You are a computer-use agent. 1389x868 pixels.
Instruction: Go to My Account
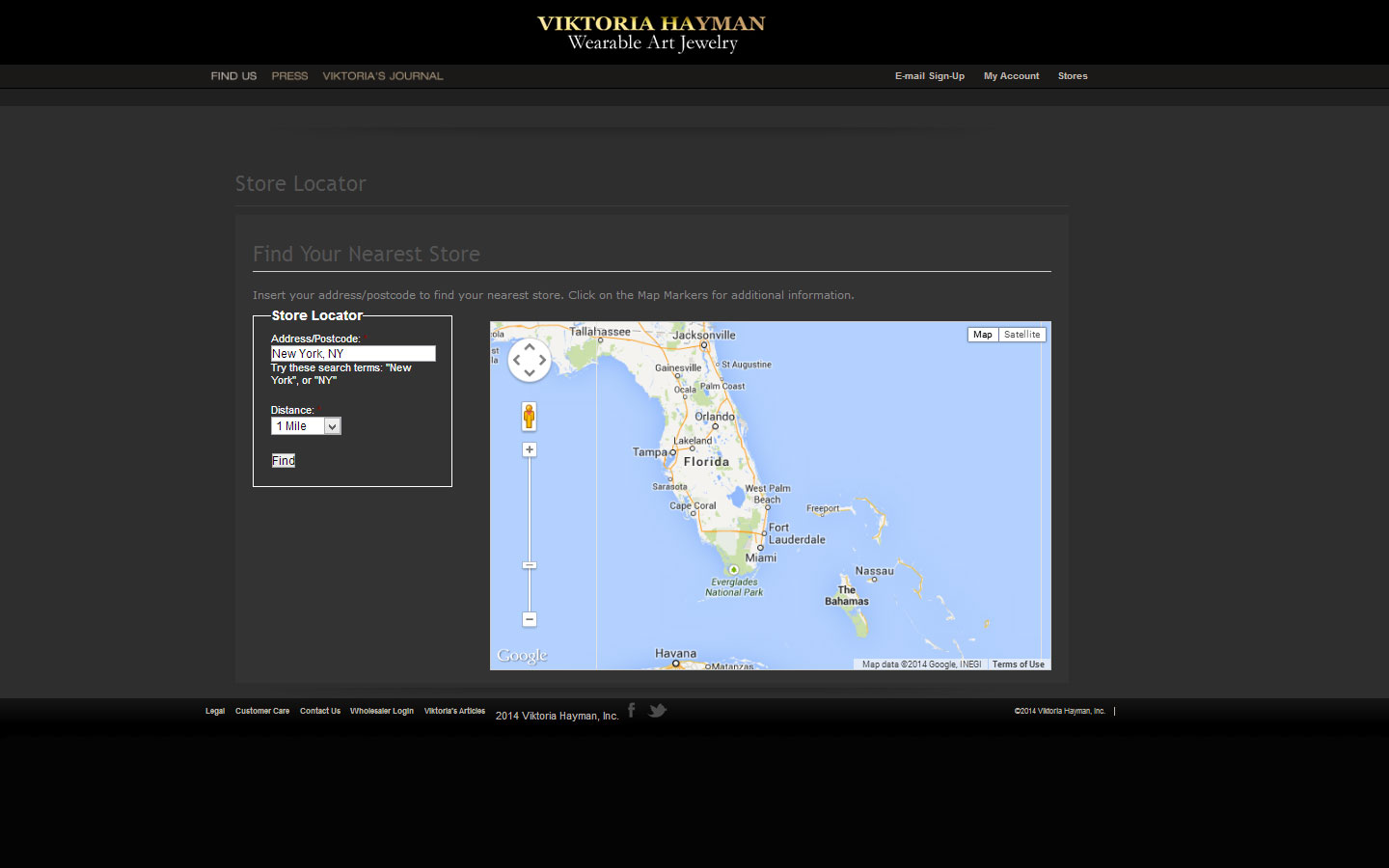[x=1011, y=76]
